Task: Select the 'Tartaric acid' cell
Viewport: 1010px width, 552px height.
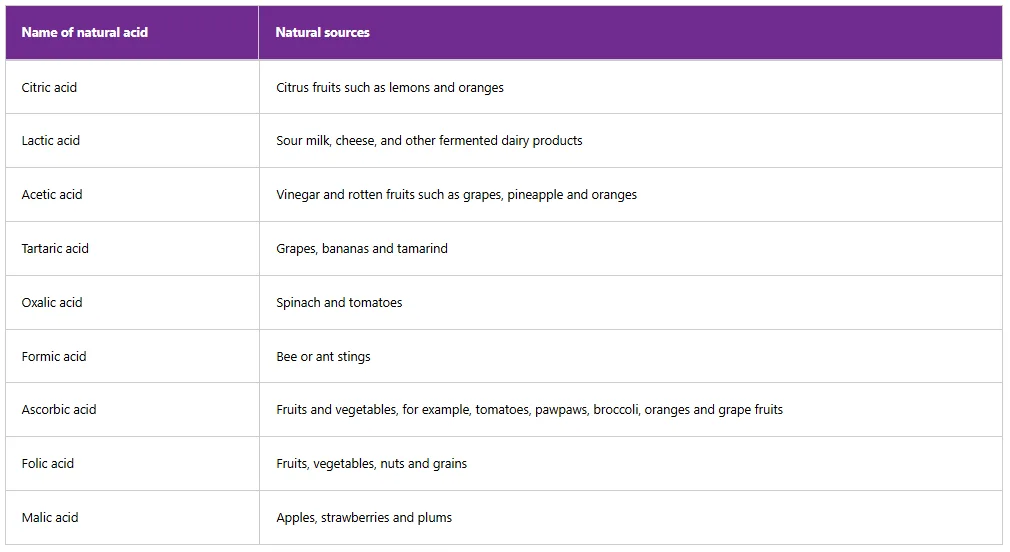Action: (x=55, y=249)
